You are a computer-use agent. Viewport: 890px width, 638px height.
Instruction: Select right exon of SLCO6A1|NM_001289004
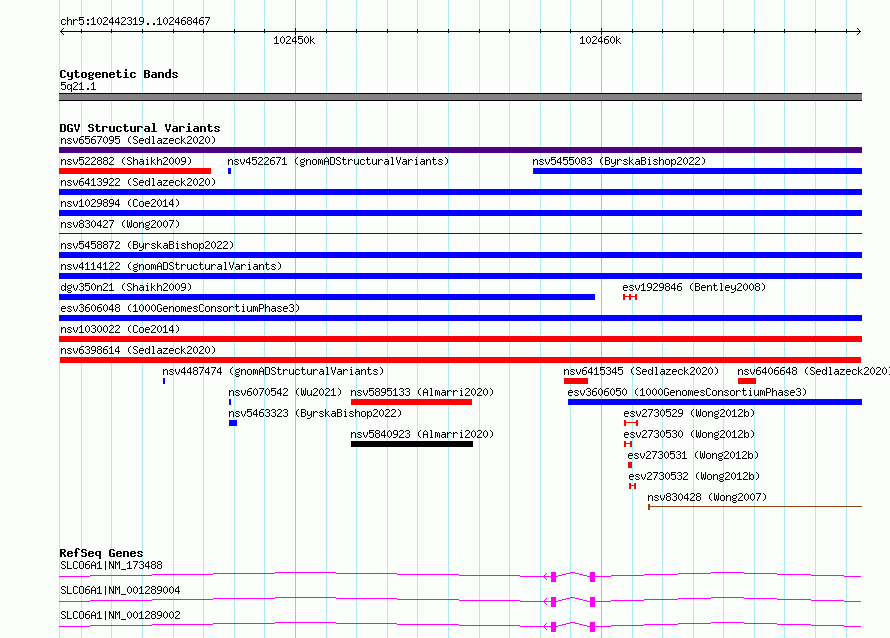coord(593,602)
